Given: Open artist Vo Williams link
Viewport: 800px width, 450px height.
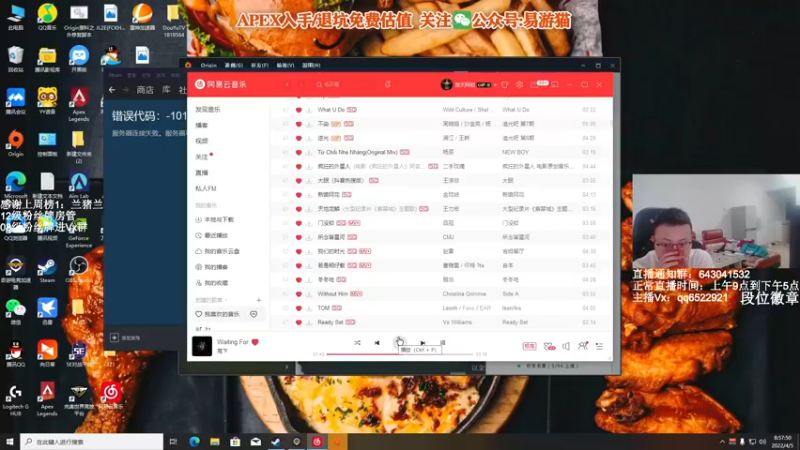Looking at the screenshot, I should click(x=457, y=322).
